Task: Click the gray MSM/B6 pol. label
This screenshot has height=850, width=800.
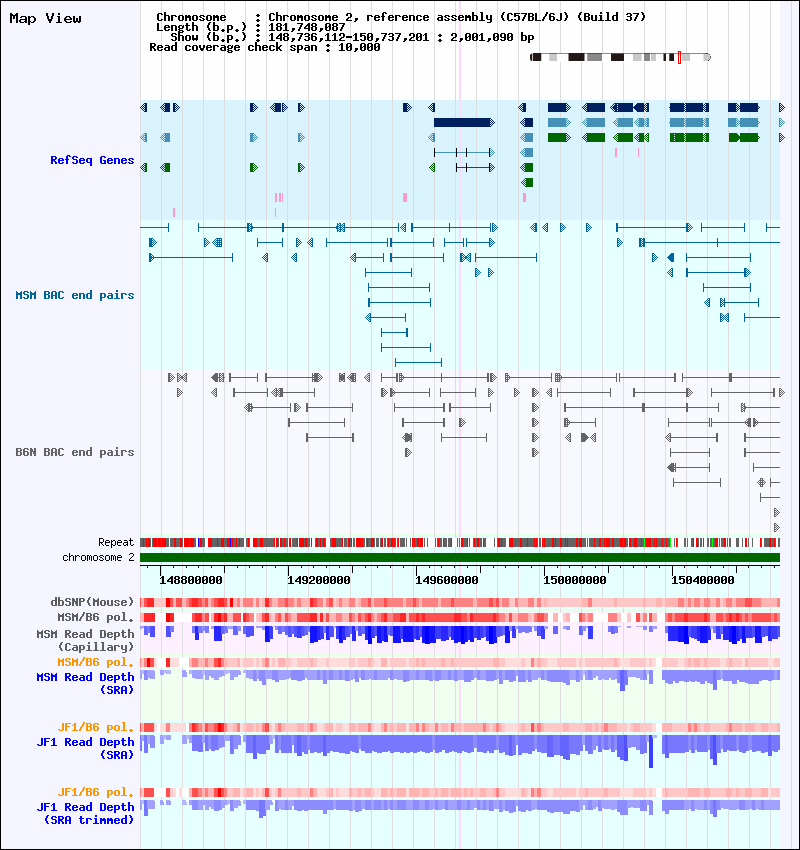Action: 95,617
